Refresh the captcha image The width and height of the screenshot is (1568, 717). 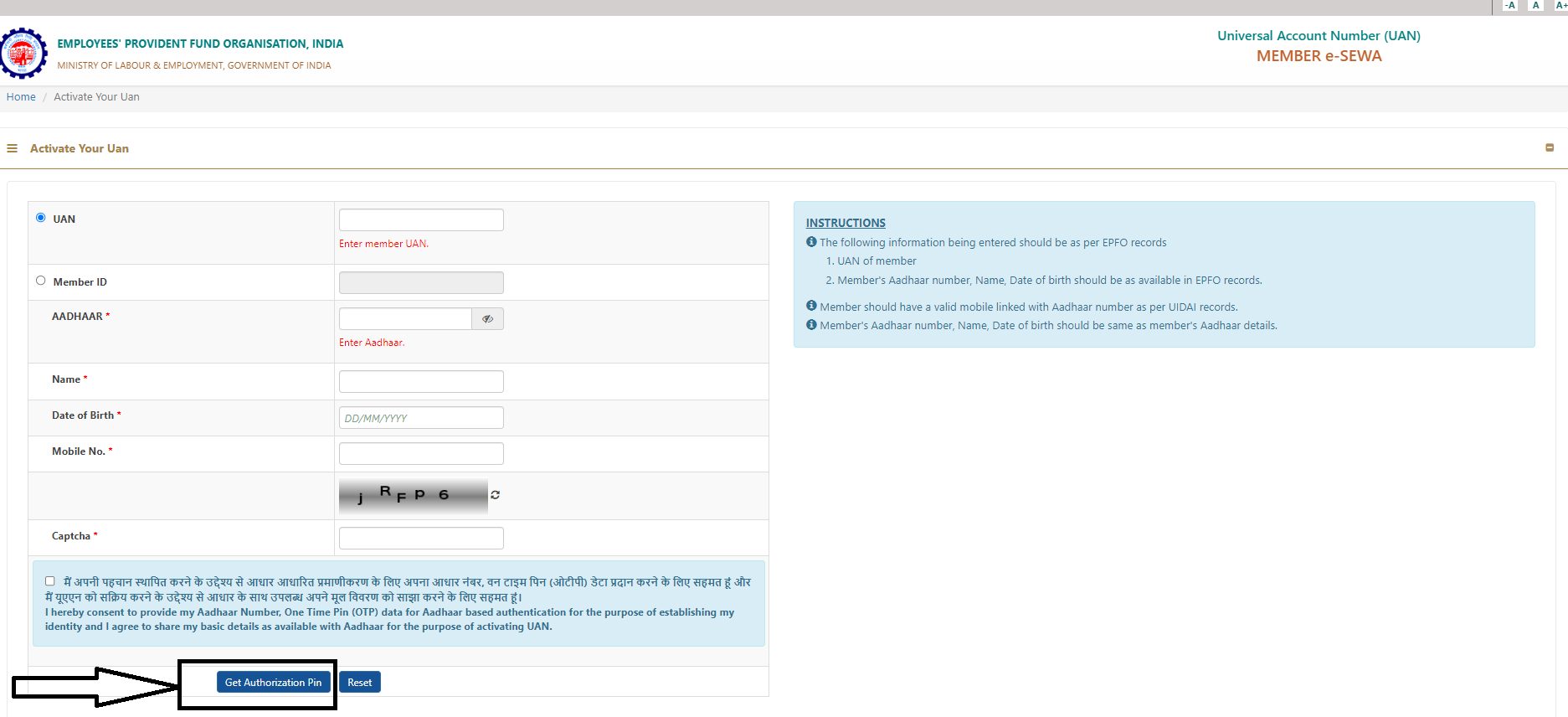pyautogui.click(x=496, y=495)
